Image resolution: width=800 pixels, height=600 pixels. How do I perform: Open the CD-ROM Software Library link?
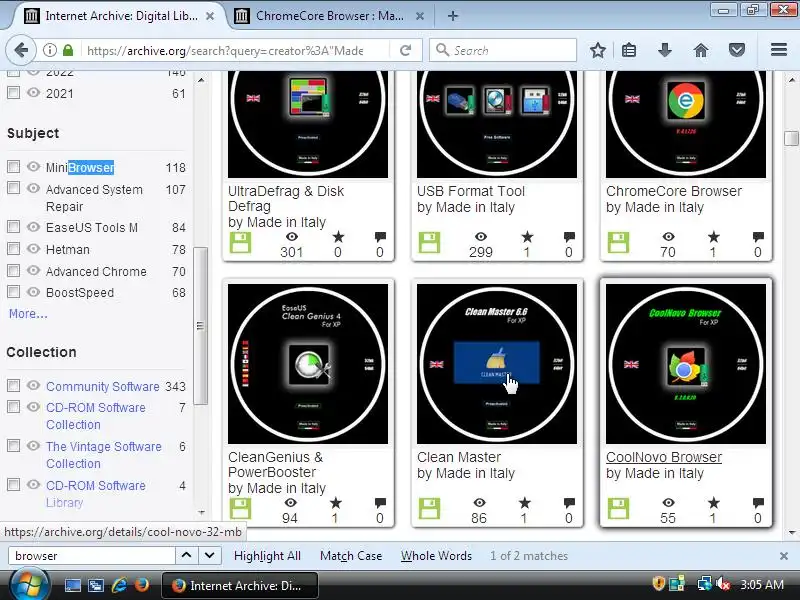click(95, 494)
